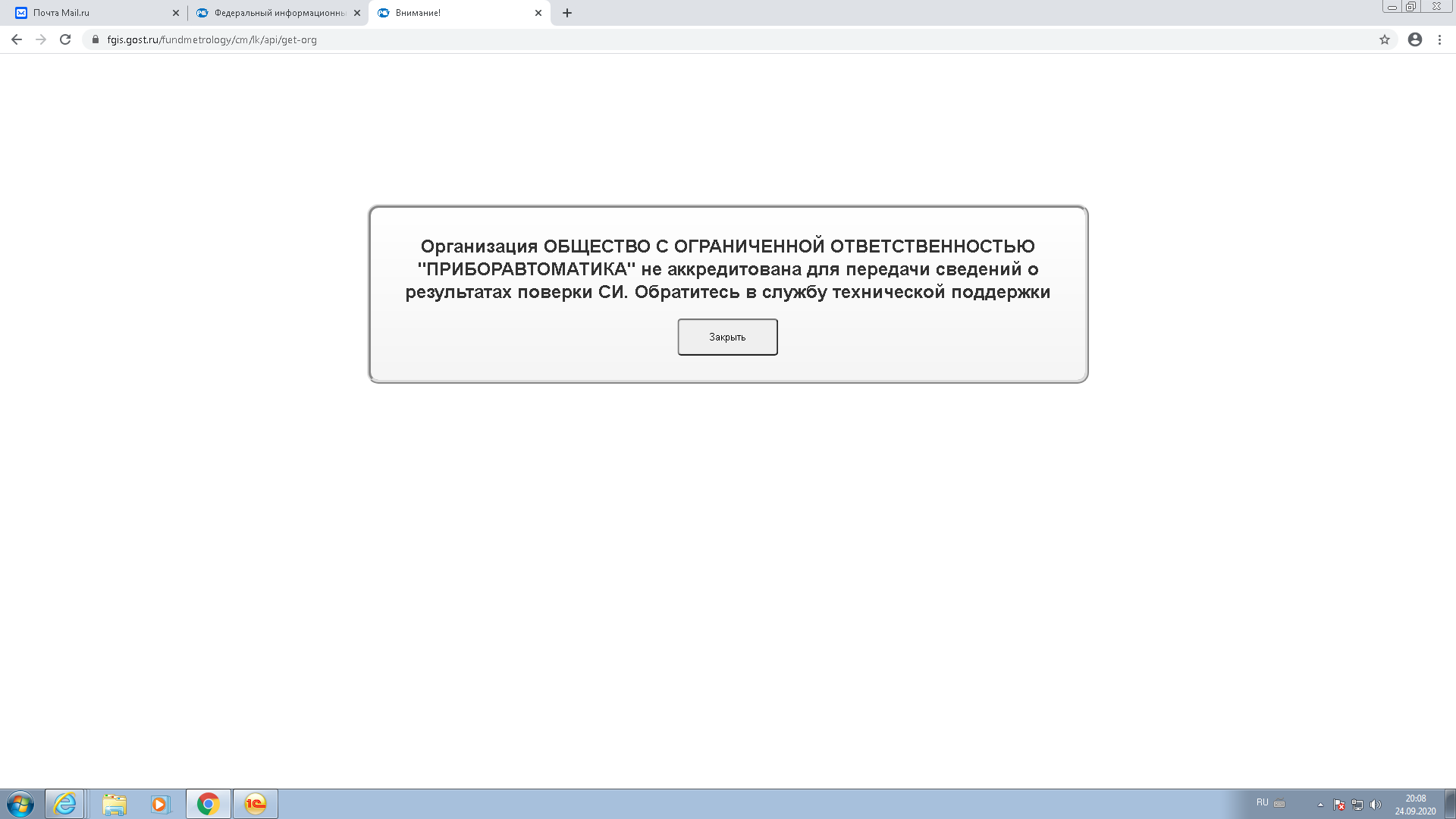Launch Internet Explorer from the taskbar

65,804
